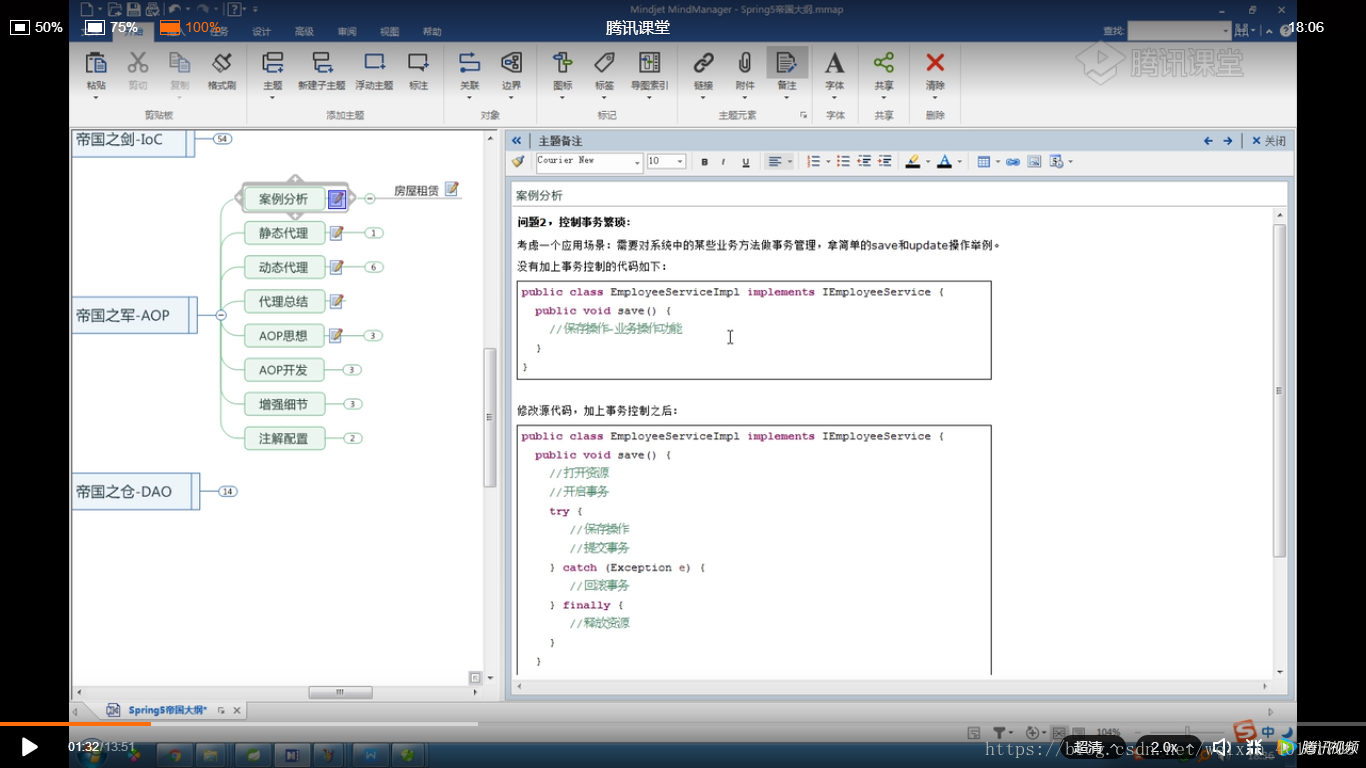Image resolution: width=1366 pixels, height=768 pixels.
Task: Toggle italic formatting in notes toolbar
Action: (x=724, y=162)
